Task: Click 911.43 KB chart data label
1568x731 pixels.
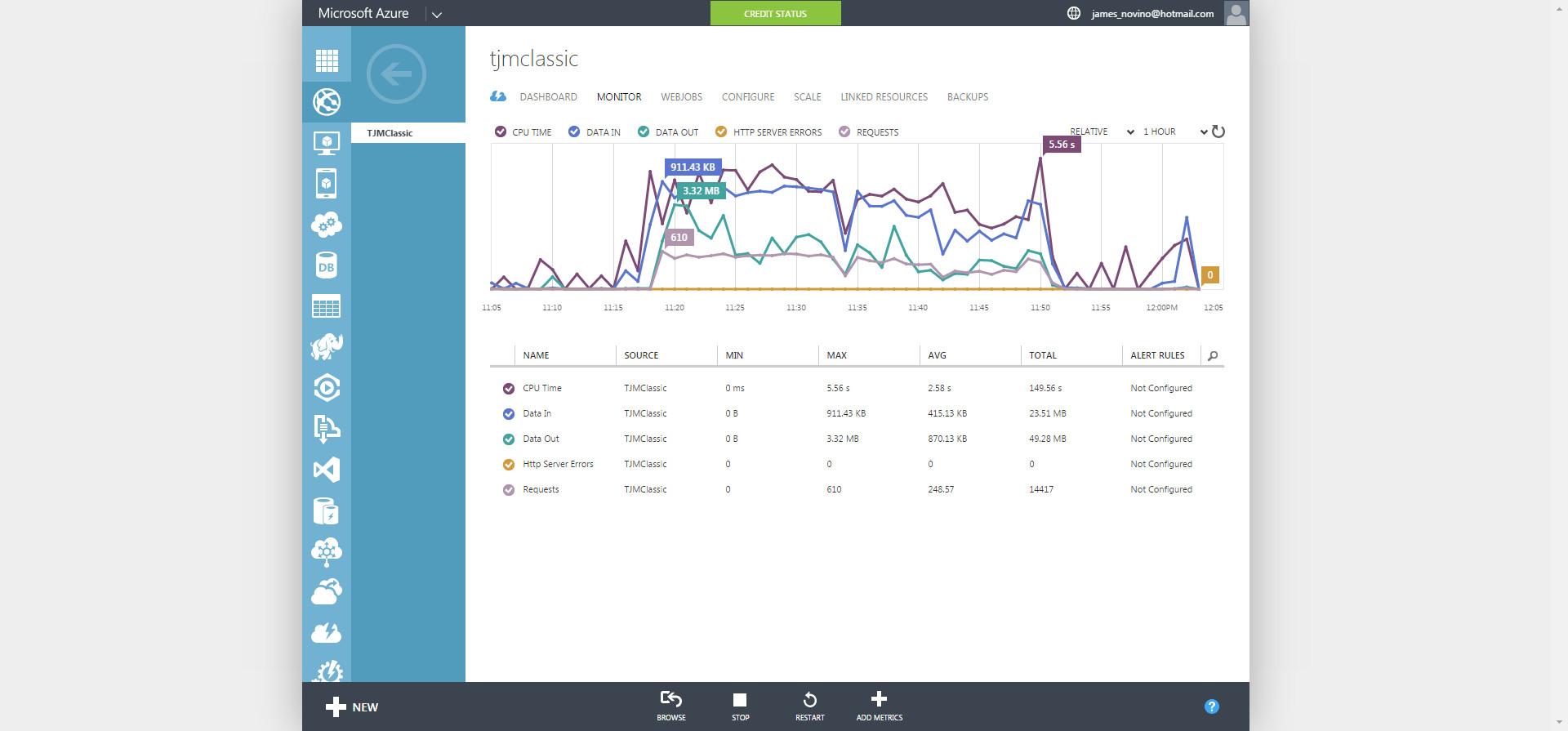Action: point(693,167)
